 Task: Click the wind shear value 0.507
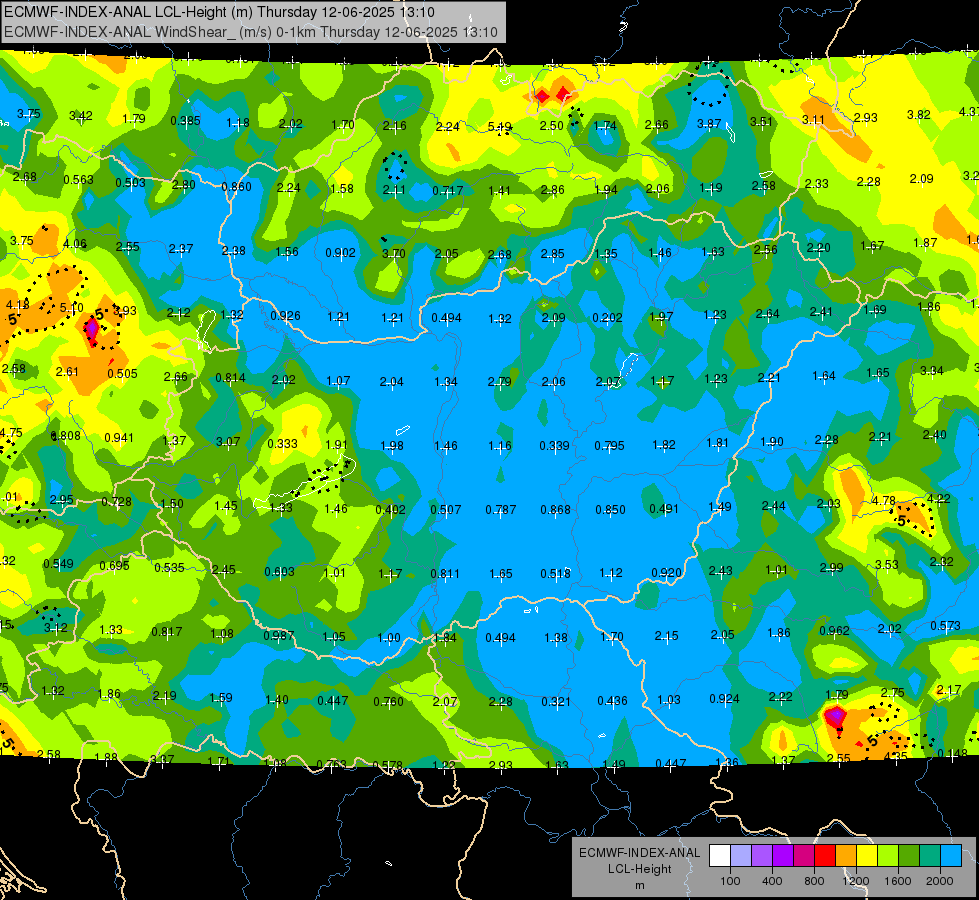click(445, 509)
